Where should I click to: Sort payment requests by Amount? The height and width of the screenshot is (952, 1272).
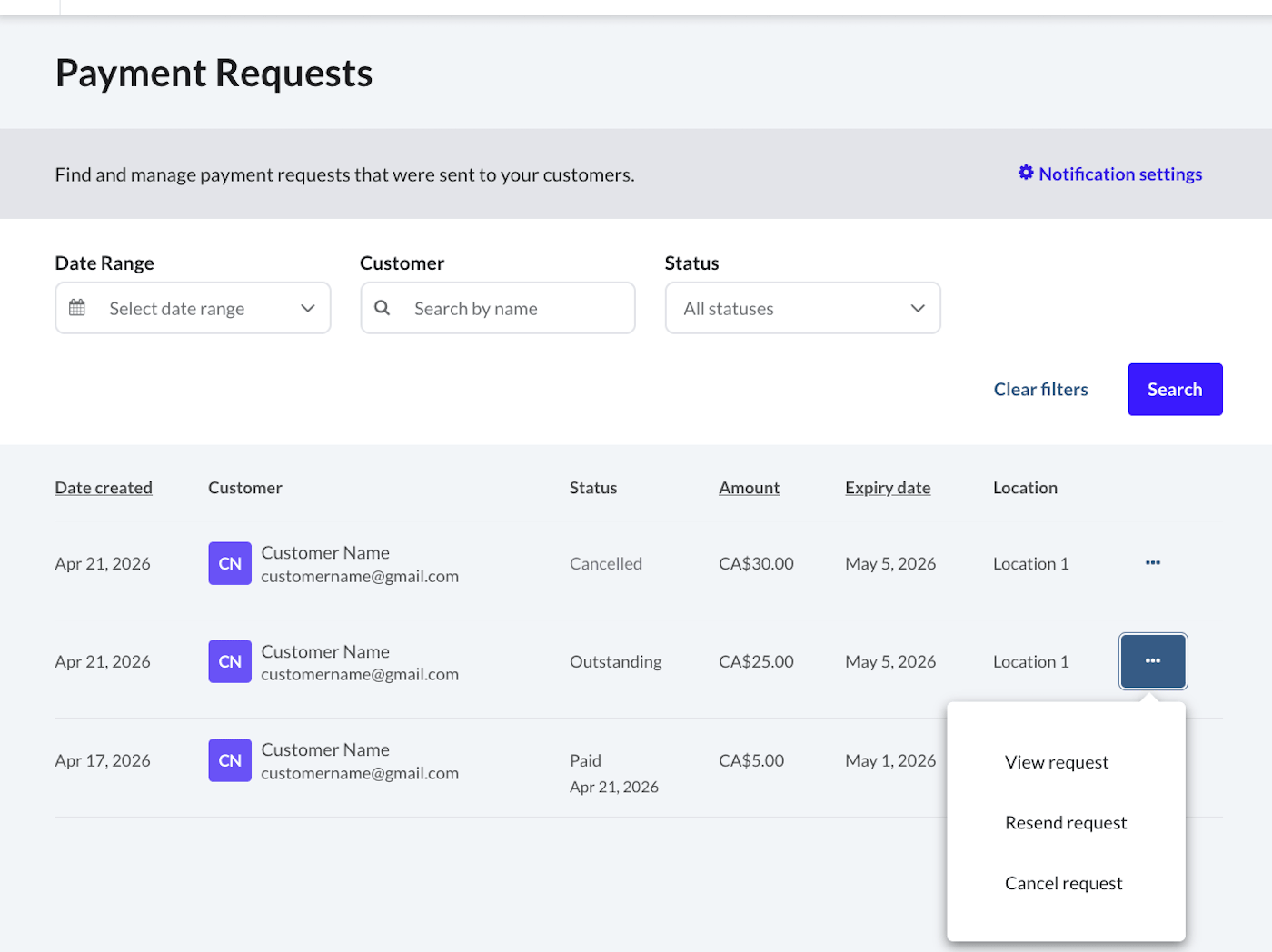749,487
